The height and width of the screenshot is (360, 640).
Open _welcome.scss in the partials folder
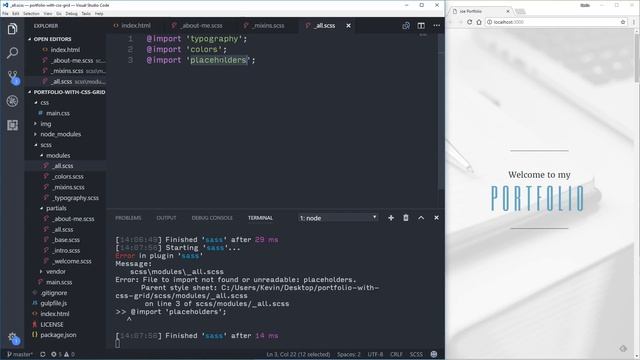(72, 261)
